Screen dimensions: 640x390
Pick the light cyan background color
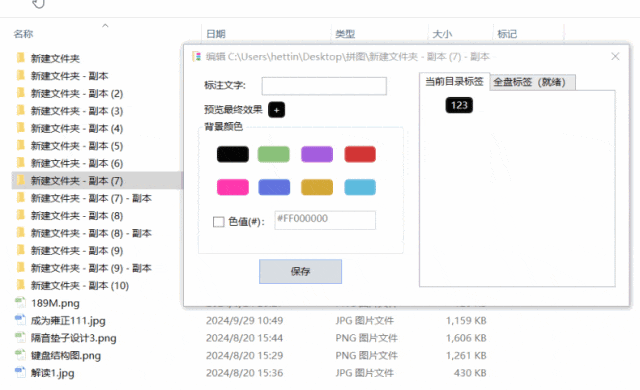coord(360,187)
